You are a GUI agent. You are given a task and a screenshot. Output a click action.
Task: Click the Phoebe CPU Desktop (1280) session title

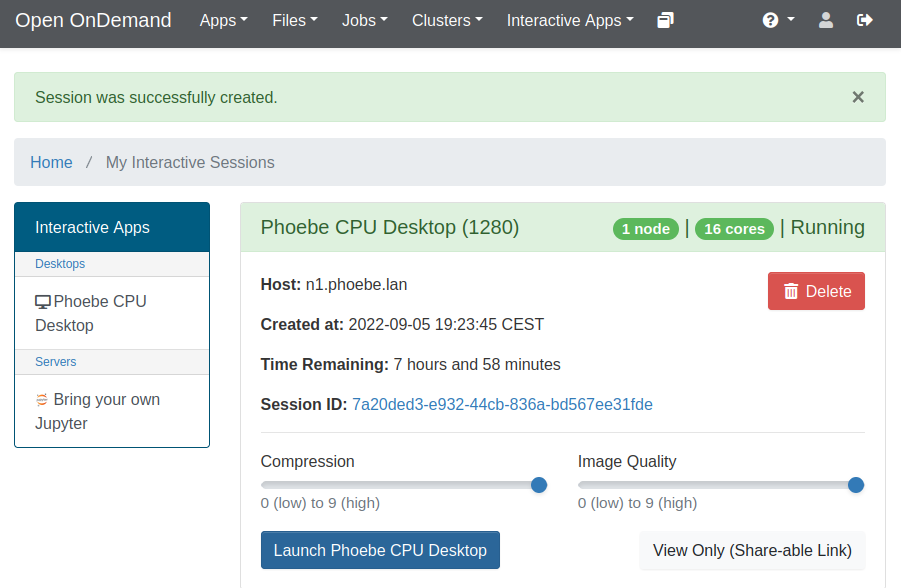pos(390,228)
